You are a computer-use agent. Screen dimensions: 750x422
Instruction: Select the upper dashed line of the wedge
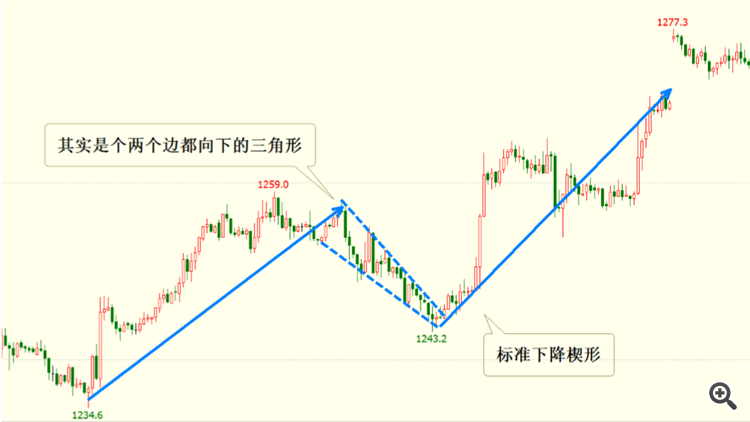point(393,257)
